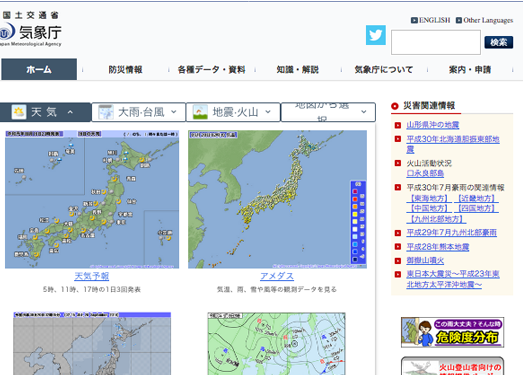
Task: Click the text 火山活動状況
Action: tap(429, 163)
